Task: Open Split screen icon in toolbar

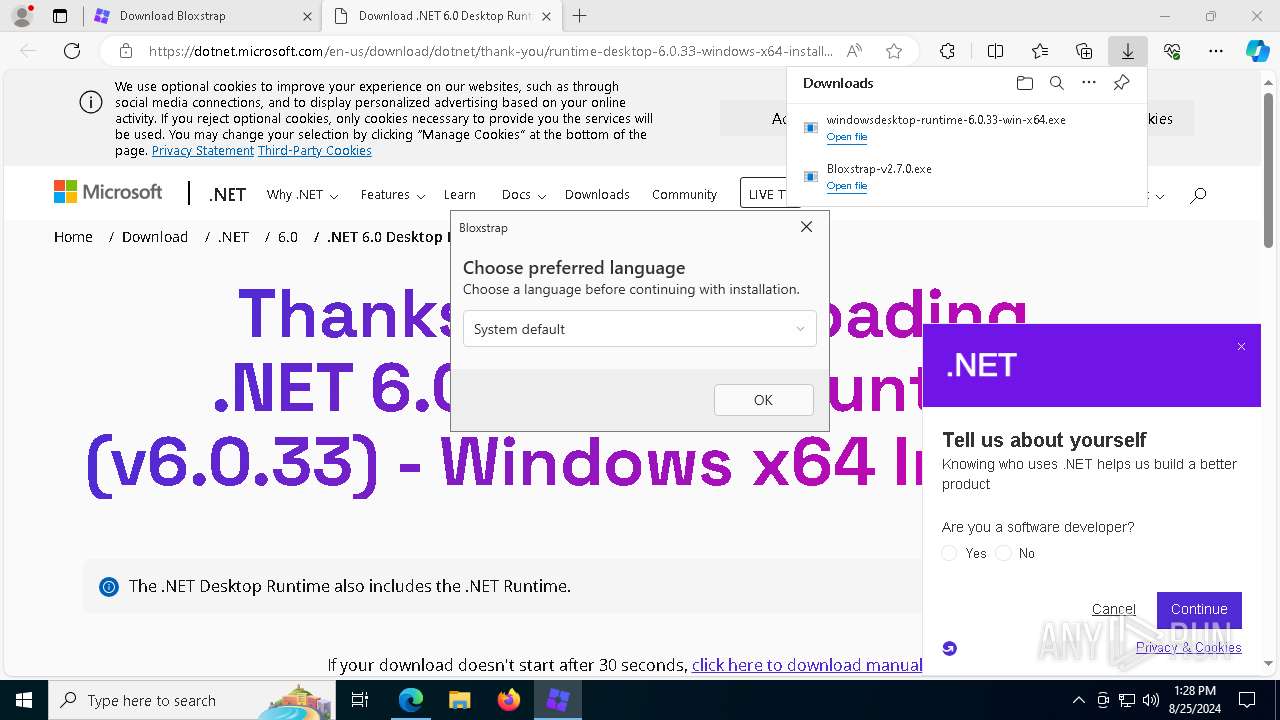Action: tap(995, 51)
